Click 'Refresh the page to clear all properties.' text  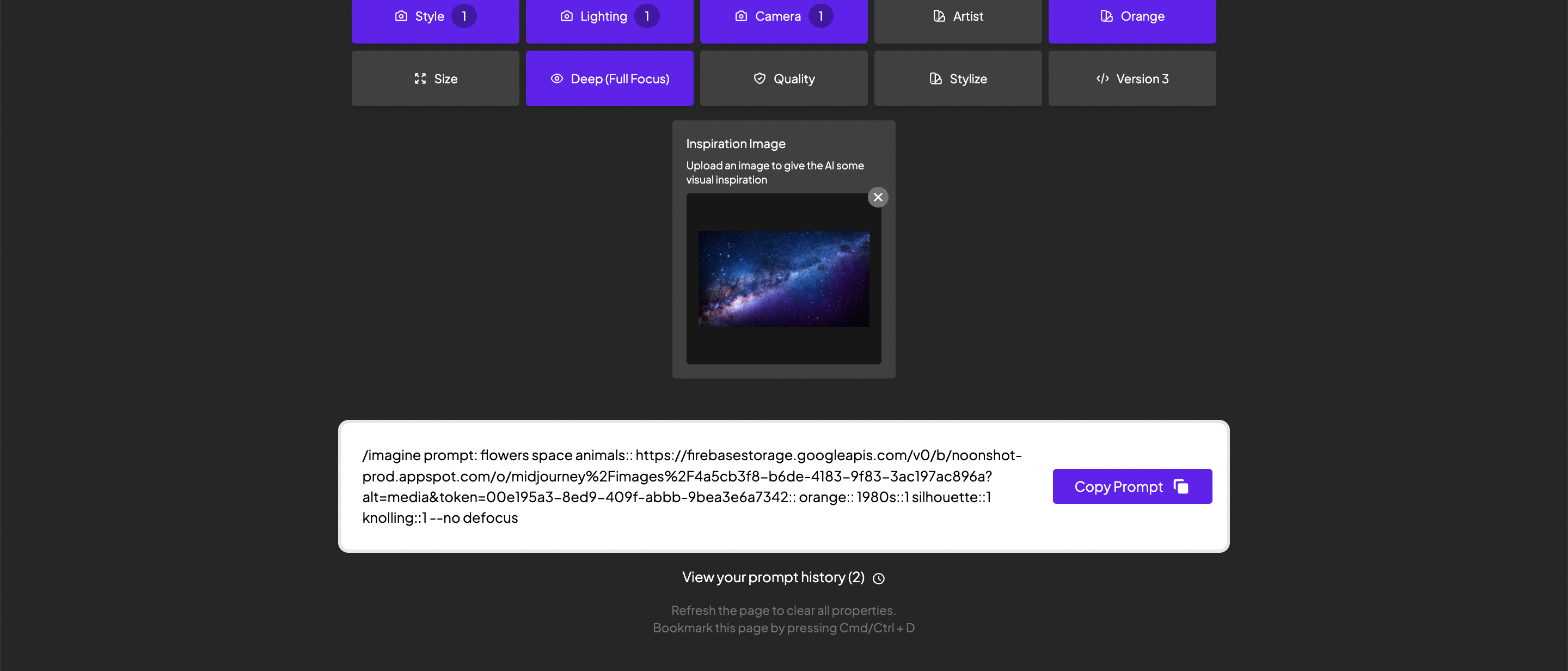coord(783,610)
